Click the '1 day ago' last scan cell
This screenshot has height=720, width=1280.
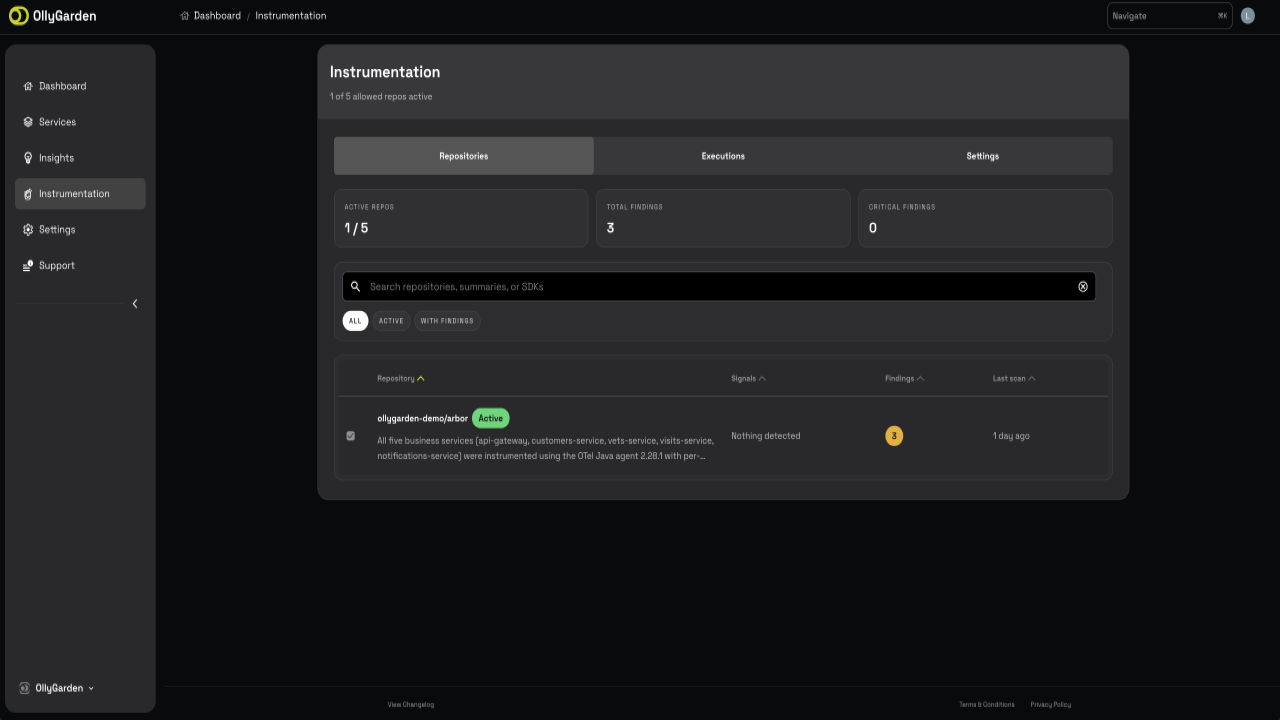point(1011,436)
